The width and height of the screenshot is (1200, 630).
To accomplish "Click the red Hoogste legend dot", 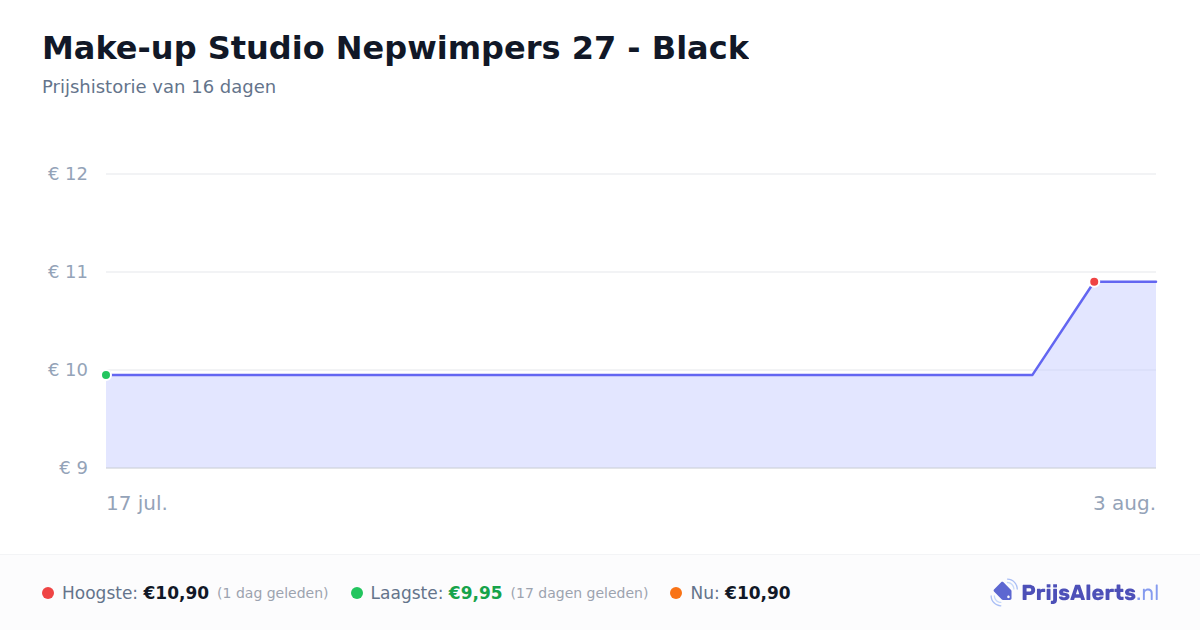I will tap(48, 593).
